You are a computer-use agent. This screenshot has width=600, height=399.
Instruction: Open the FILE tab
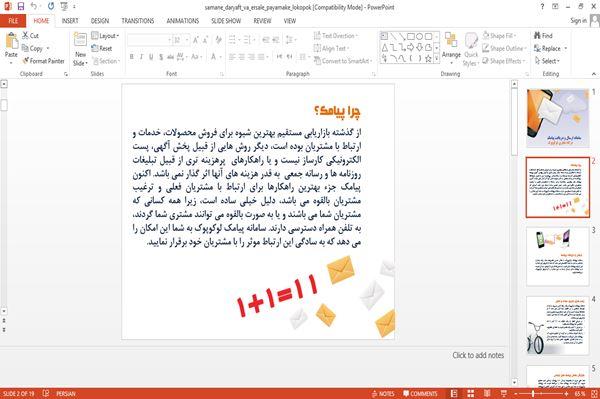click(13, 21)
